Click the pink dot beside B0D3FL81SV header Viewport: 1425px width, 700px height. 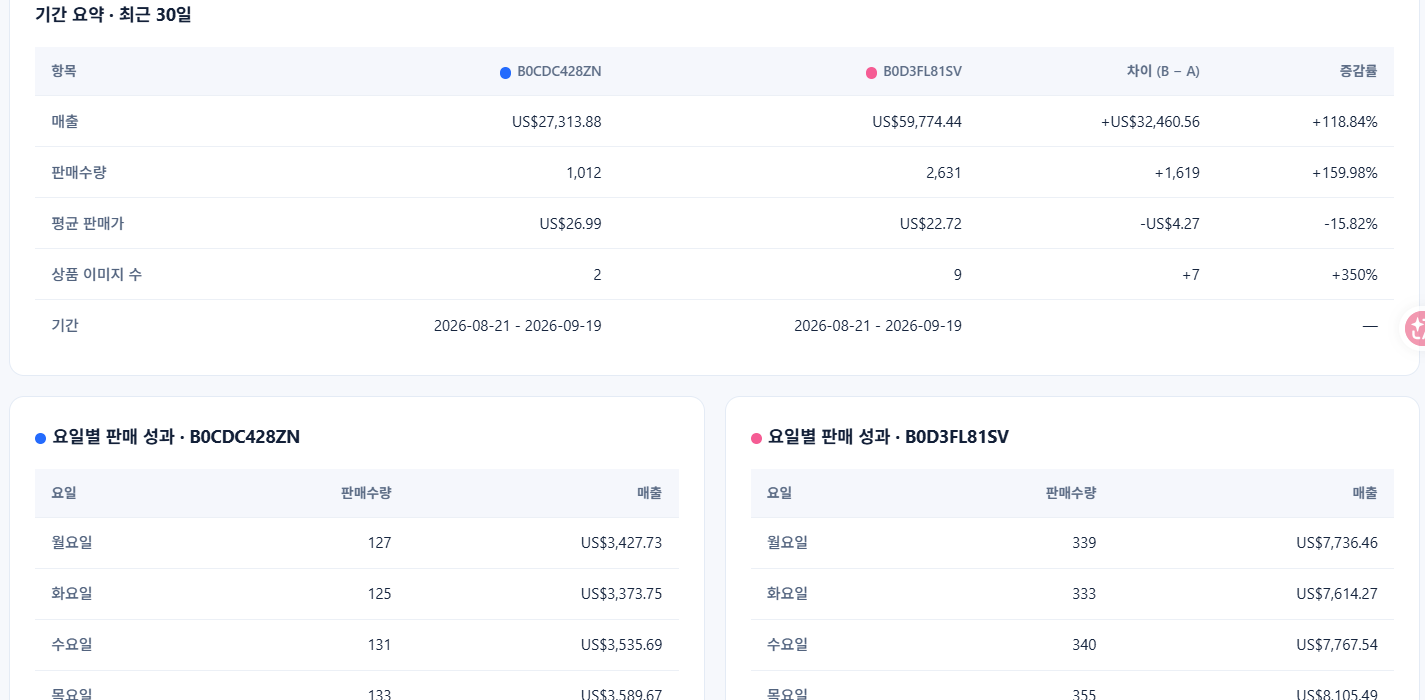point(871,72)
